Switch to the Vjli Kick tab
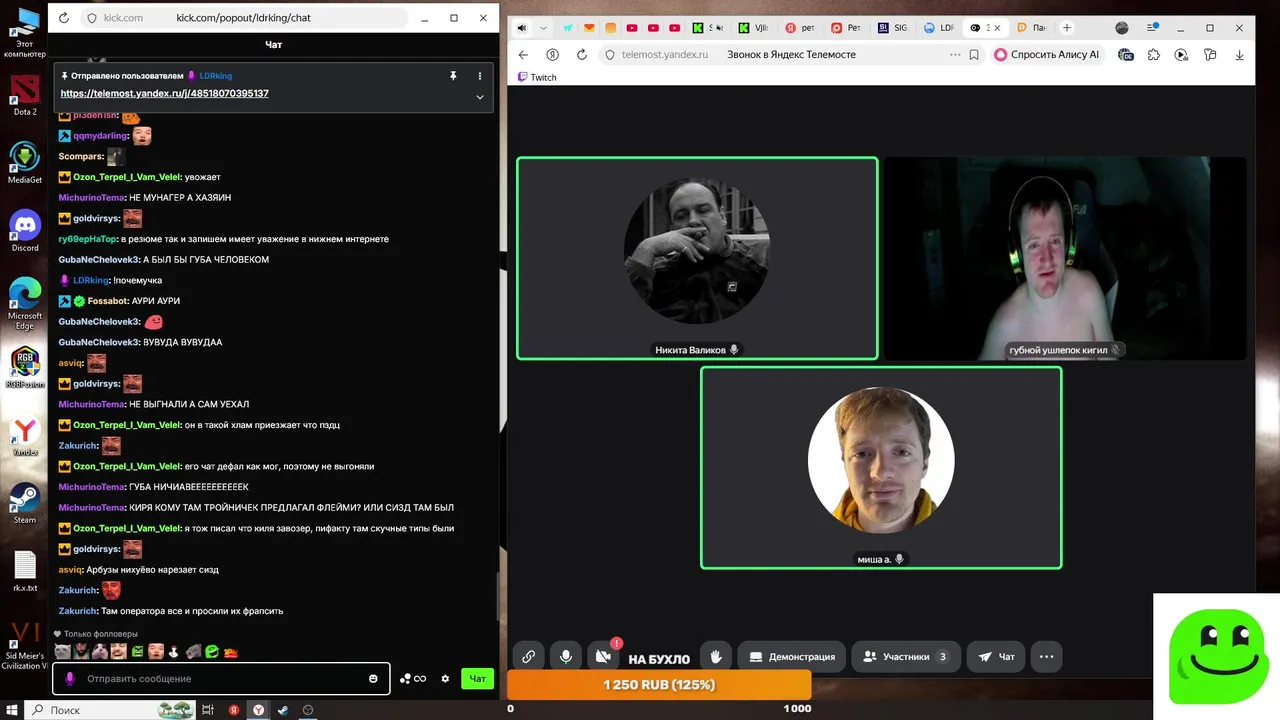 pyautogui.click(x=753, y=28)
